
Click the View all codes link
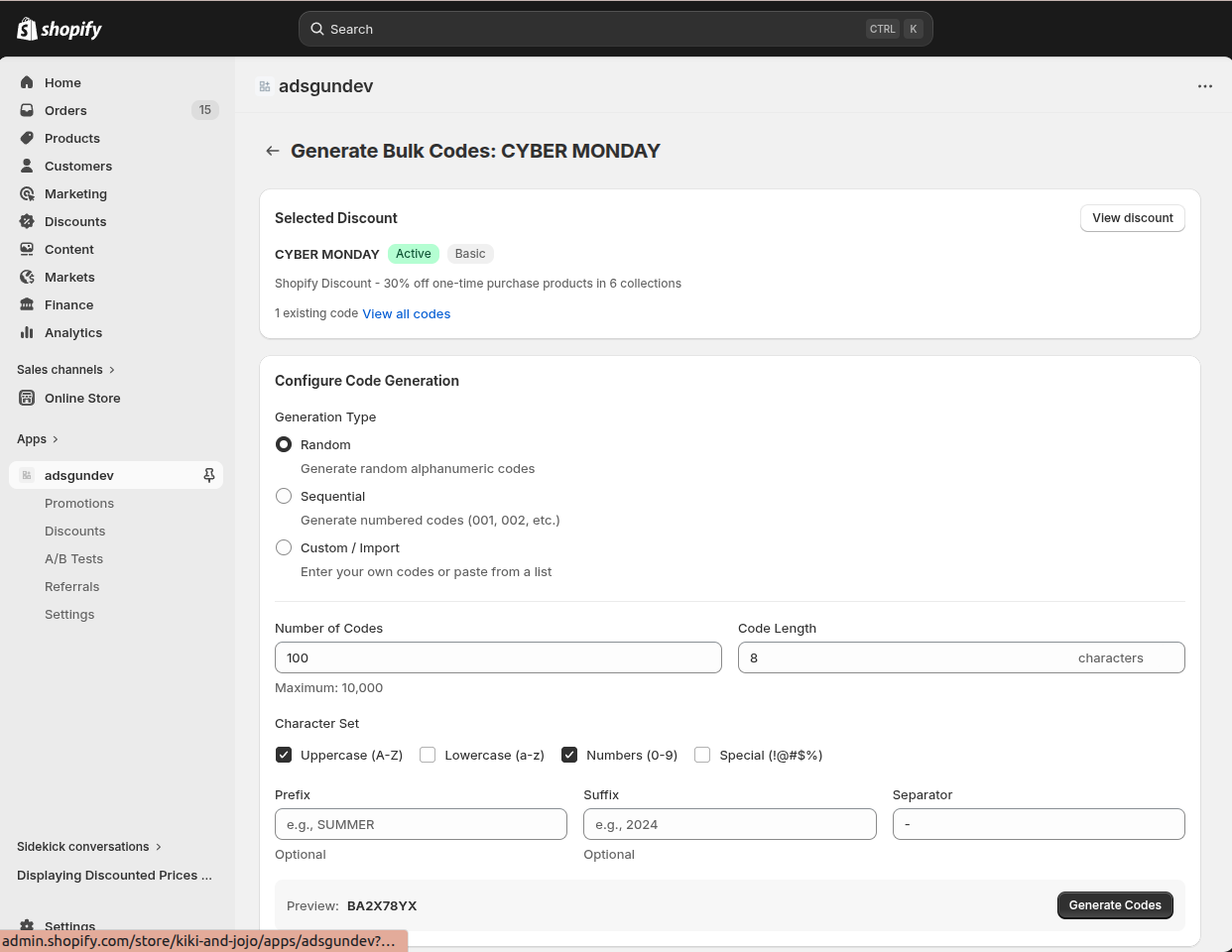407,313
